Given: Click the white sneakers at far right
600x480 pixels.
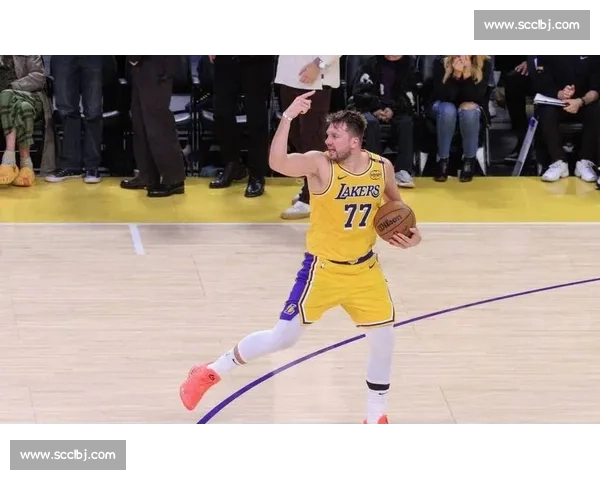Looking at the screenshot, I should [568, 171].
